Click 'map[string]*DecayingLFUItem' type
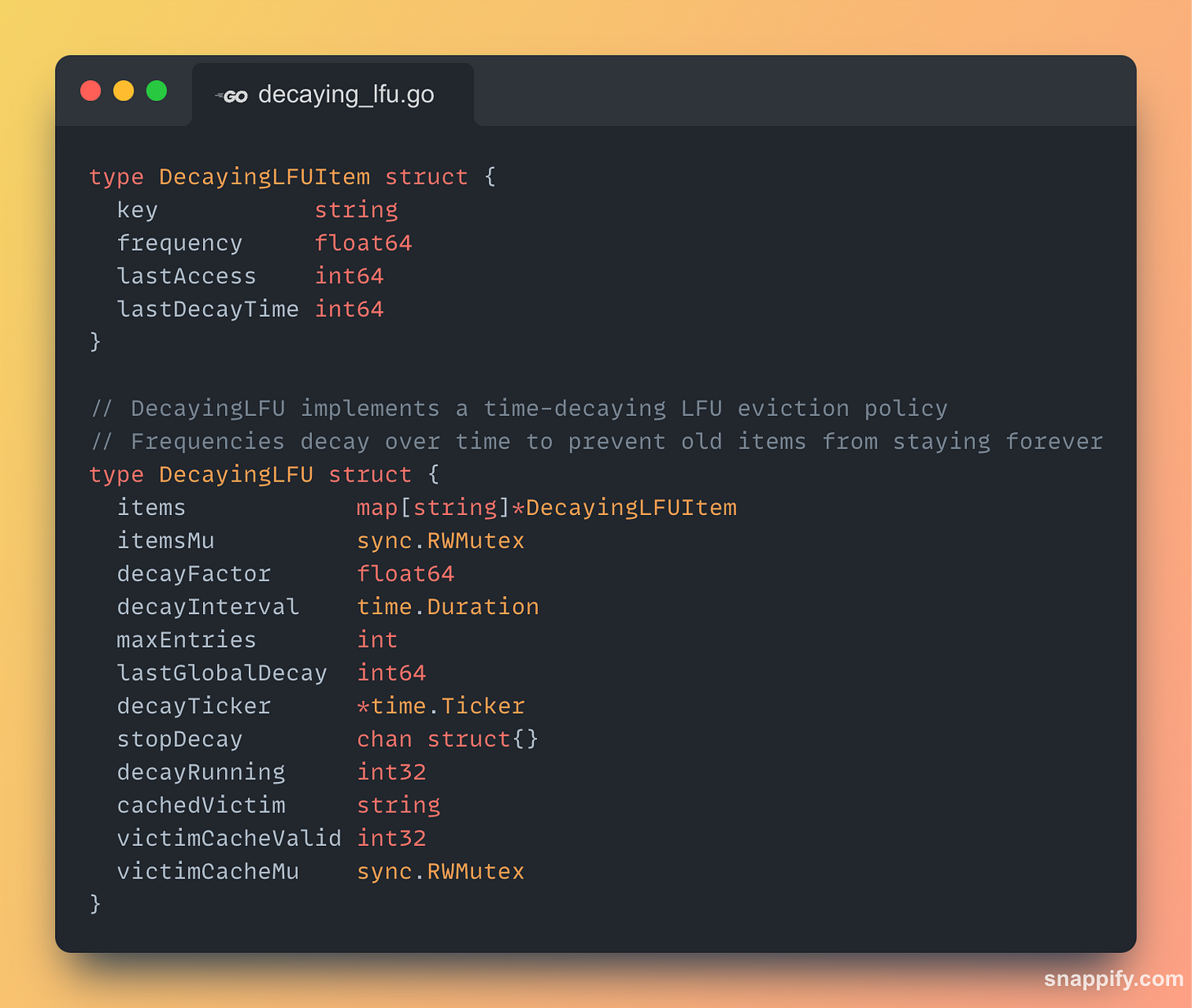This screenshot has width=1192, height=1008. [x=547, y=508]
